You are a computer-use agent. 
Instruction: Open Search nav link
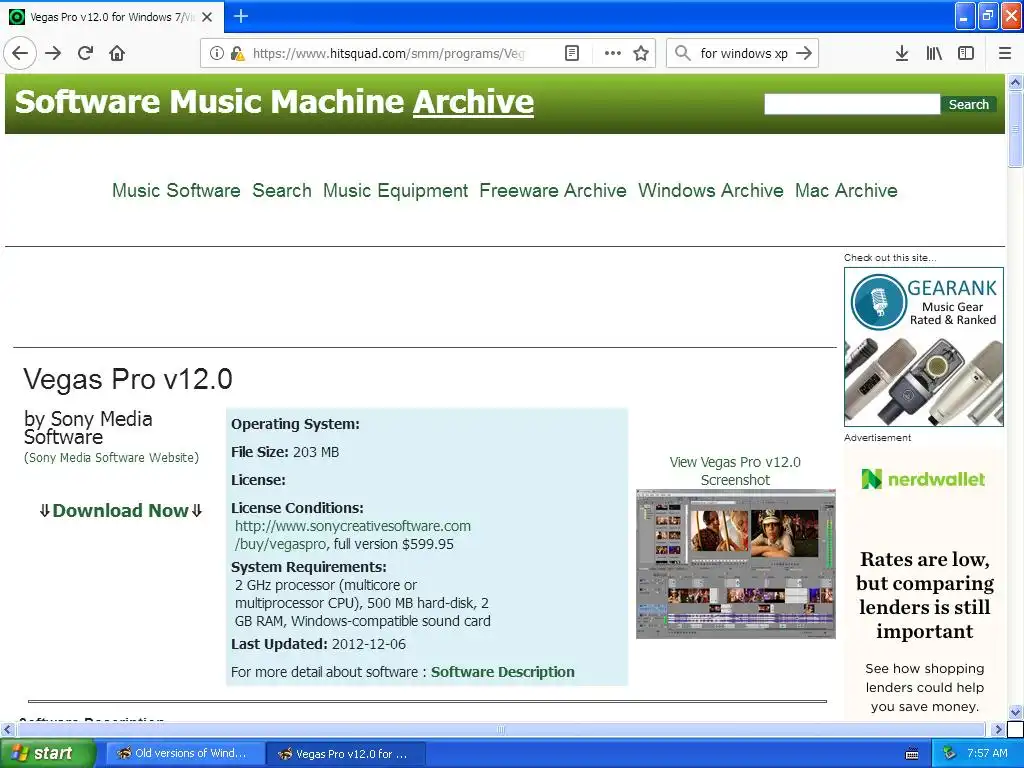click(x=281, y=190)
